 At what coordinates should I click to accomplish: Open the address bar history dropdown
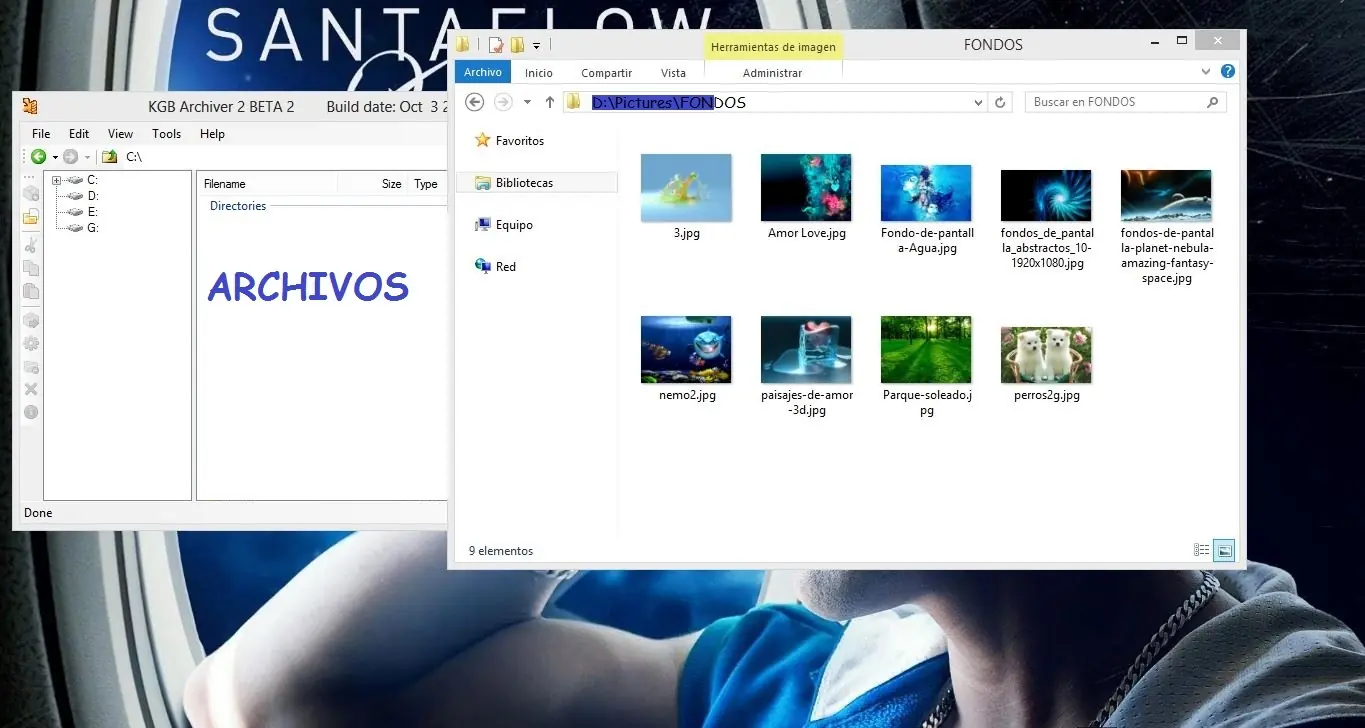(978, 102)
